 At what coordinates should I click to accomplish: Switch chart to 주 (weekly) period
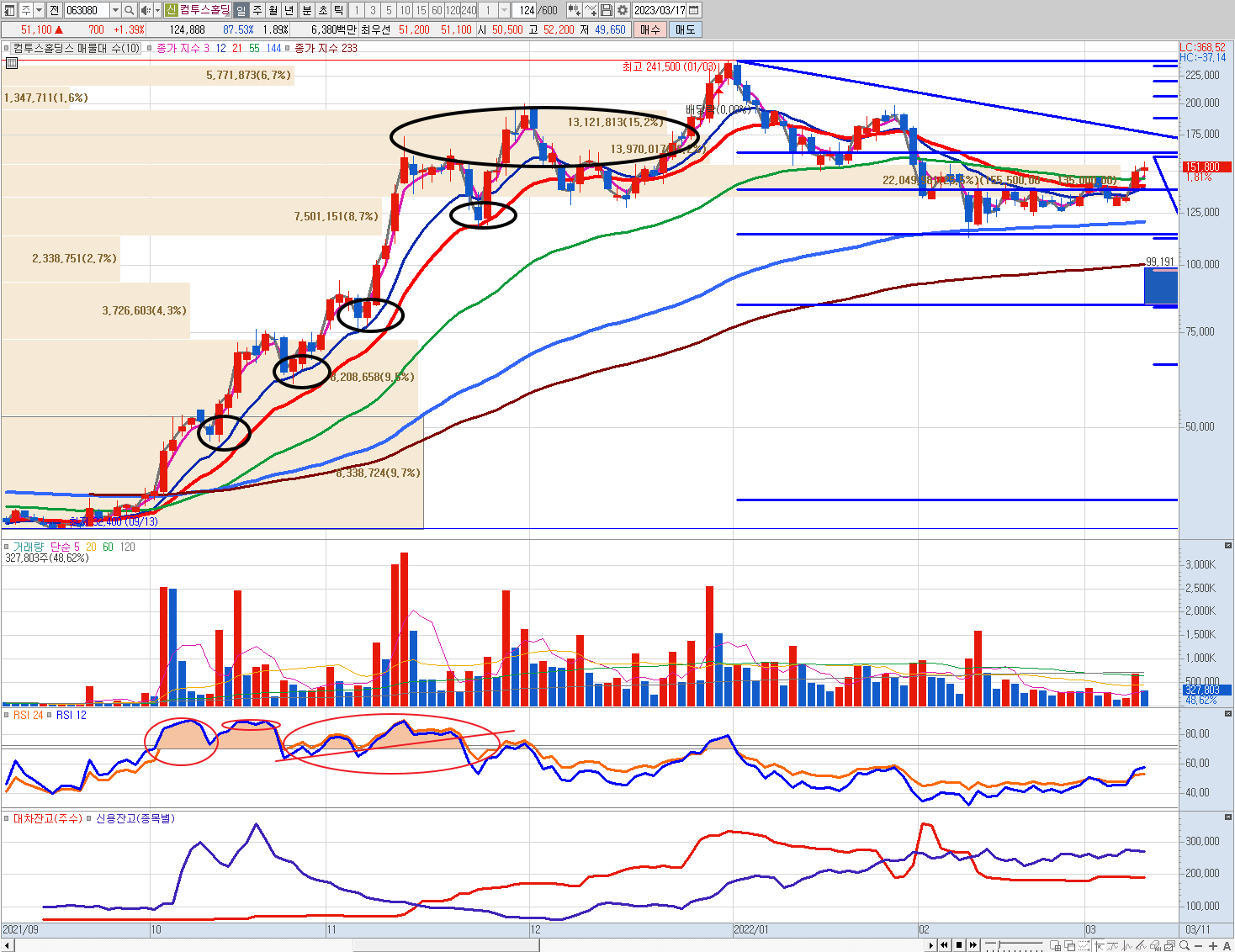pyautogui.click(x=257, y=10)
